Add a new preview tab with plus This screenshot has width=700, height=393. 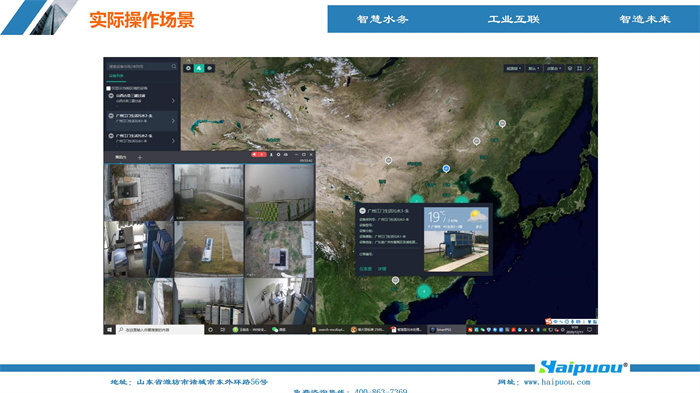(140, 157)
